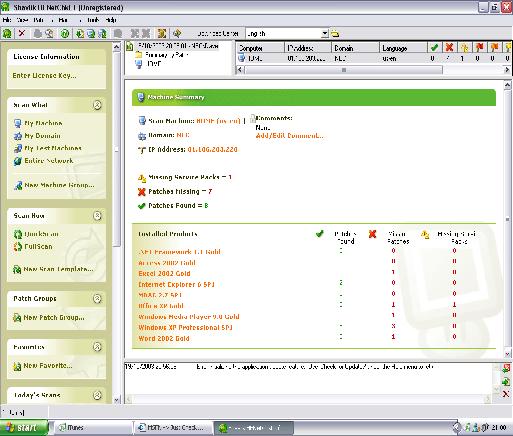
Task: Open Access 2002 Gold product
Action: [167, 263]
